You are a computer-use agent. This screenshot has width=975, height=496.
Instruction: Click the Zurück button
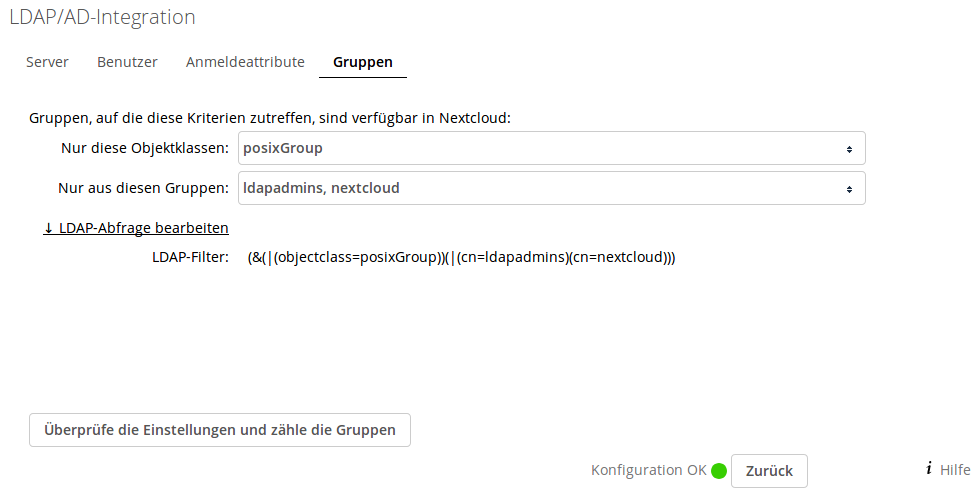tap(769, 471)
